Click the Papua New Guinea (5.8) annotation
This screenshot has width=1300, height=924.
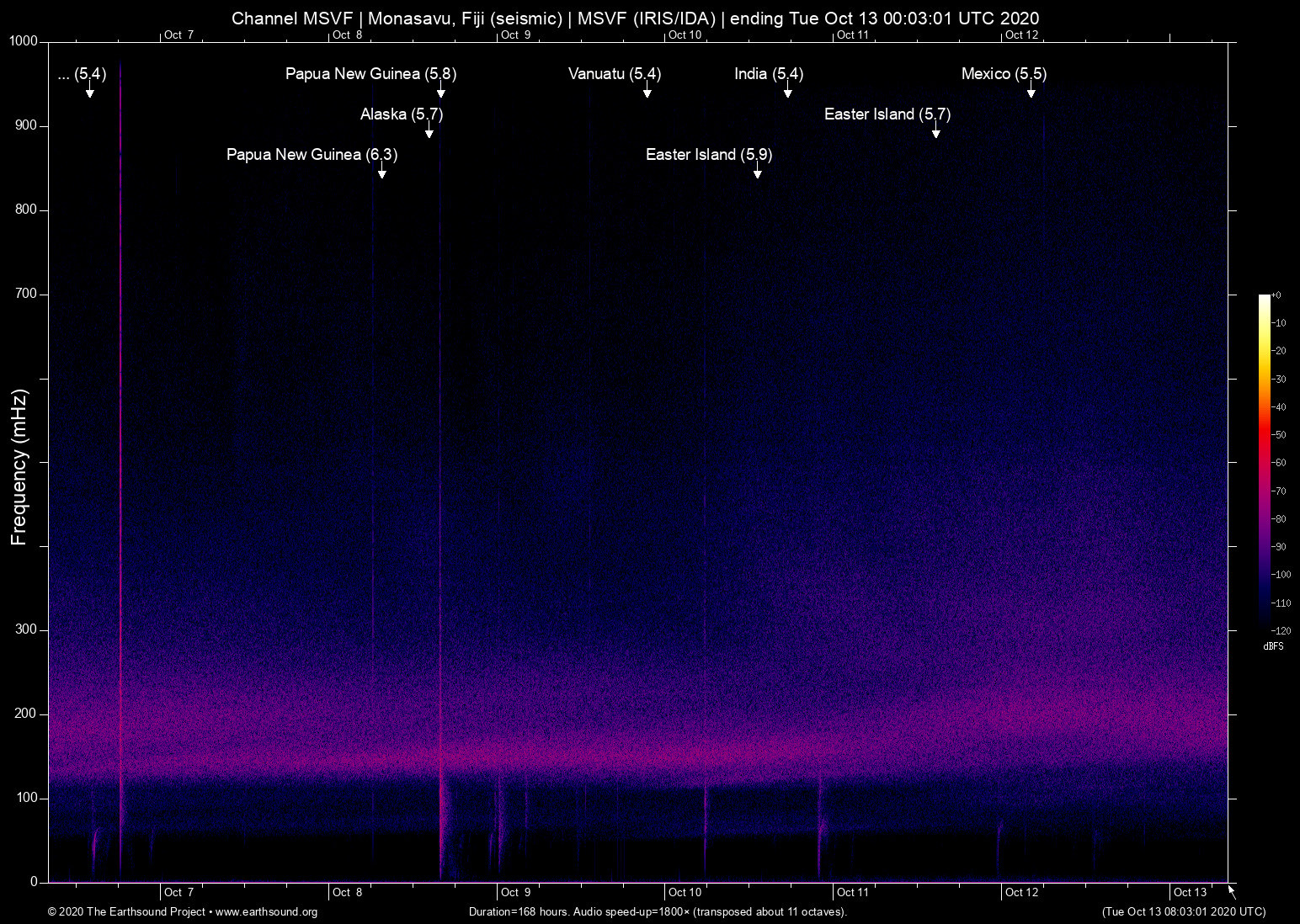370,74
